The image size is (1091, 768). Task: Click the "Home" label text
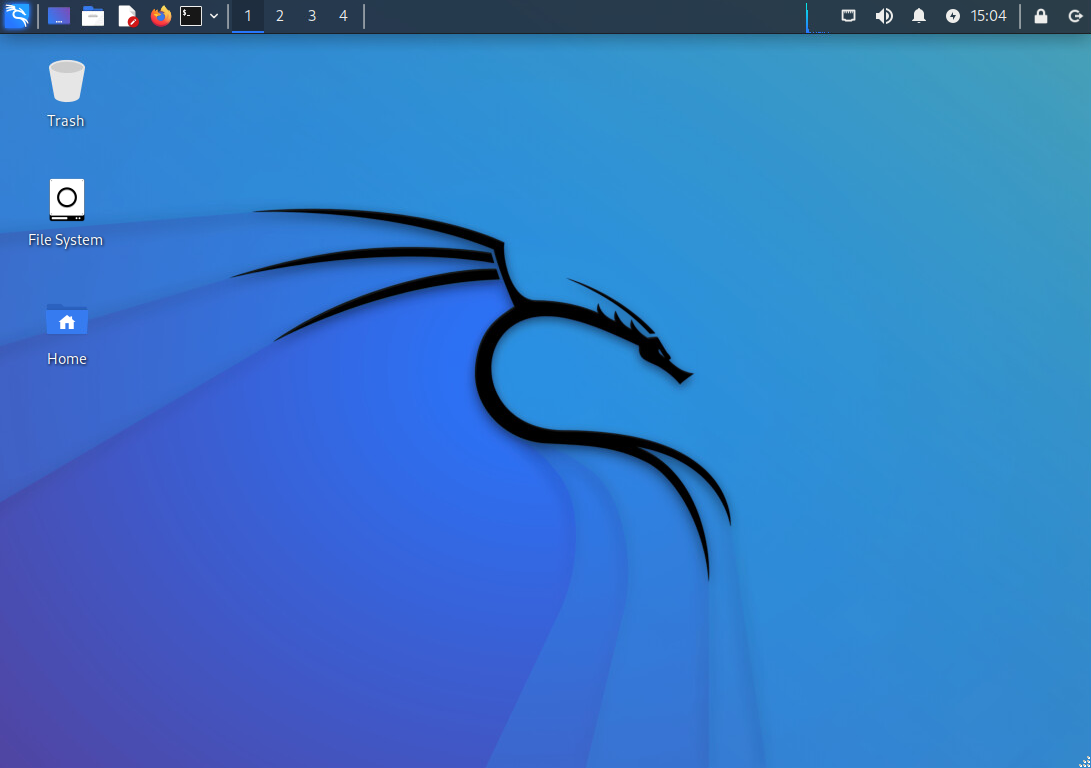(x=67, y=359)
